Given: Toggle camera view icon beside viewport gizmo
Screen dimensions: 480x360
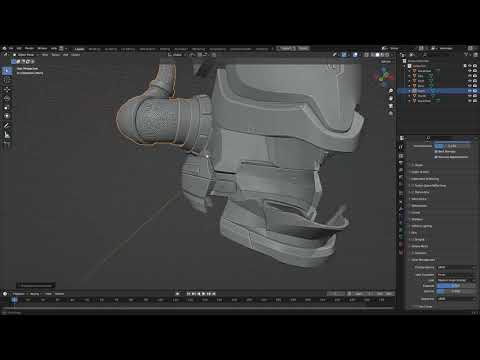Looking at the screenshot, I should coord(391,106).
